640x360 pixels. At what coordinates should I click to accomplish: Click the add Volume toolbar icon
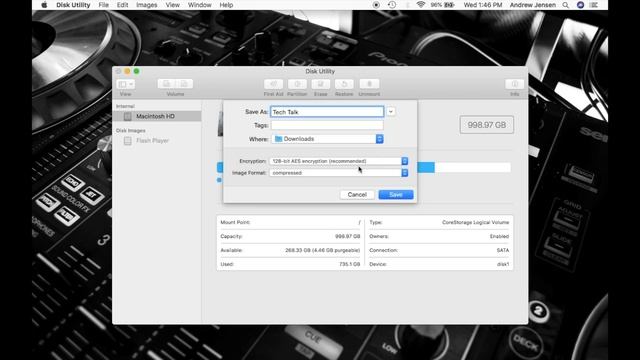(x=167, y=84)
